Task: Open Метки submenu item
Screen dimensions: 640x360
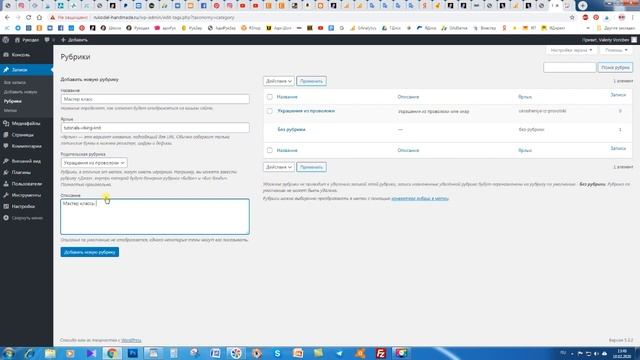Action: pyautogui.click(x=10, y=111)
